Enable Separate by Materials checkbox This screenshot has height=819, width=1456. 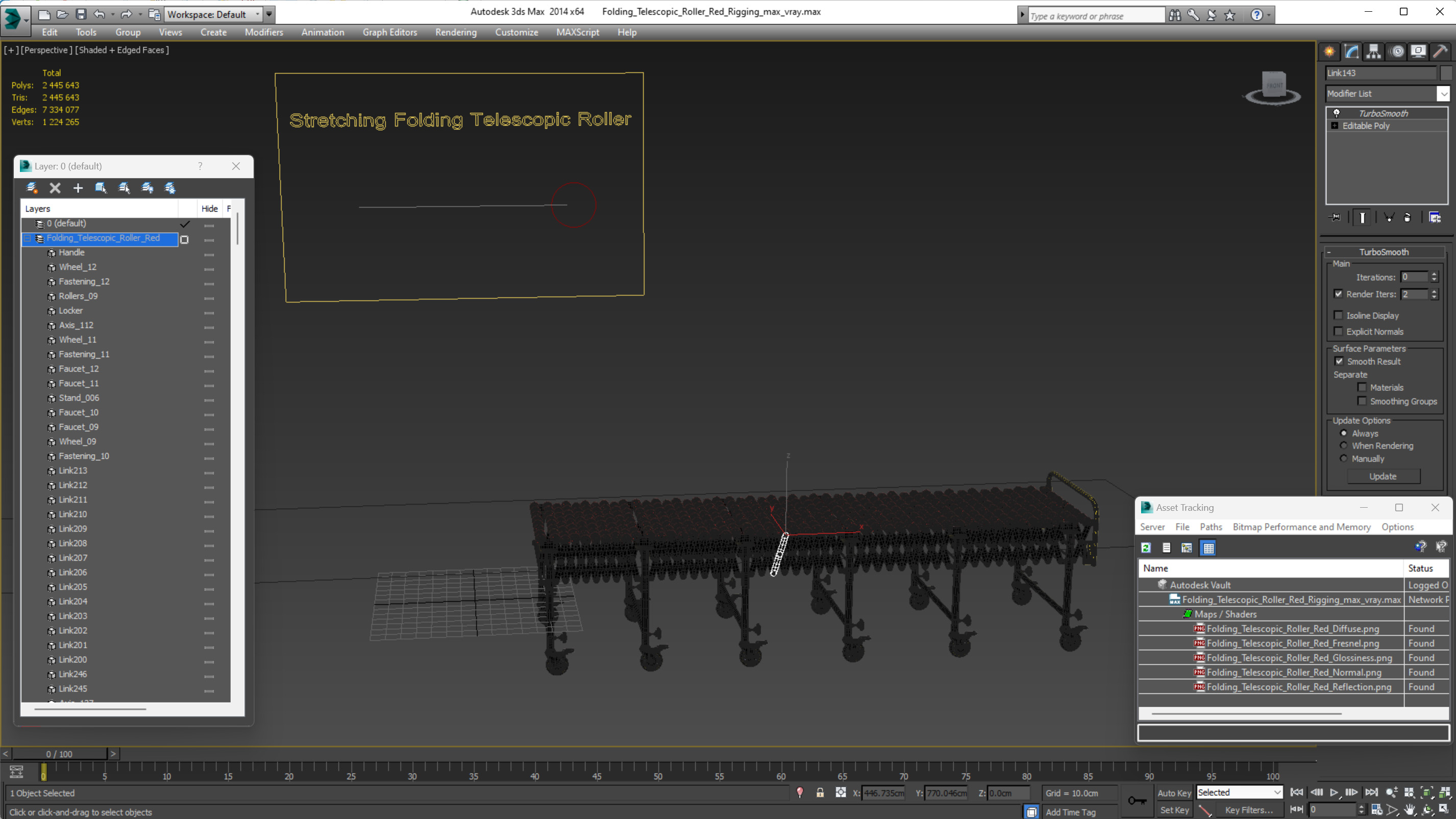click(x=1362, y=387)
